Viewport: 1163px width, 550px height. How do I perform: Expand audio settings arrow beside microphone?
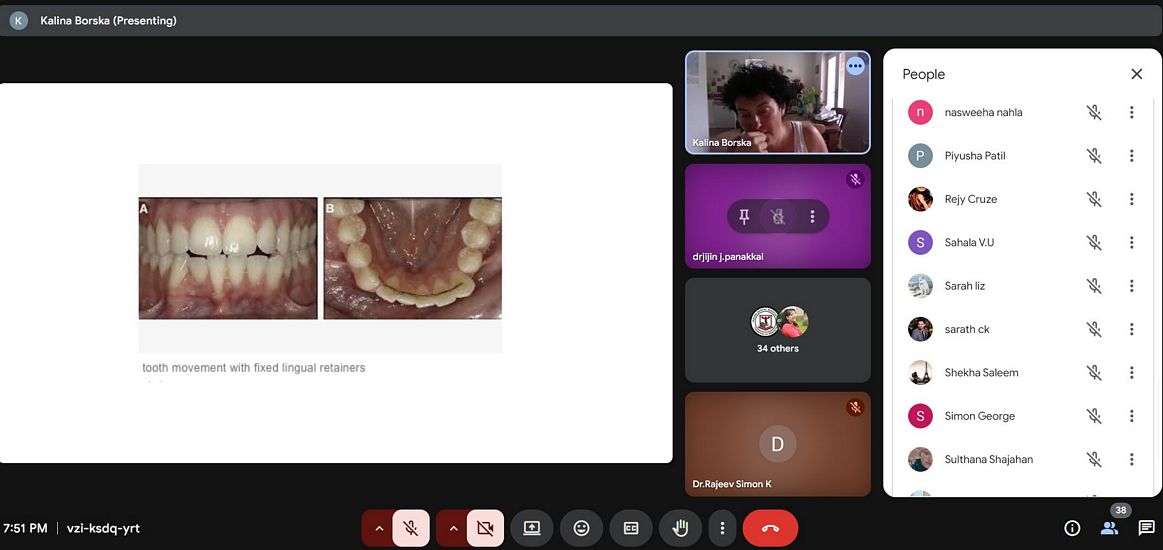(378, 529)
